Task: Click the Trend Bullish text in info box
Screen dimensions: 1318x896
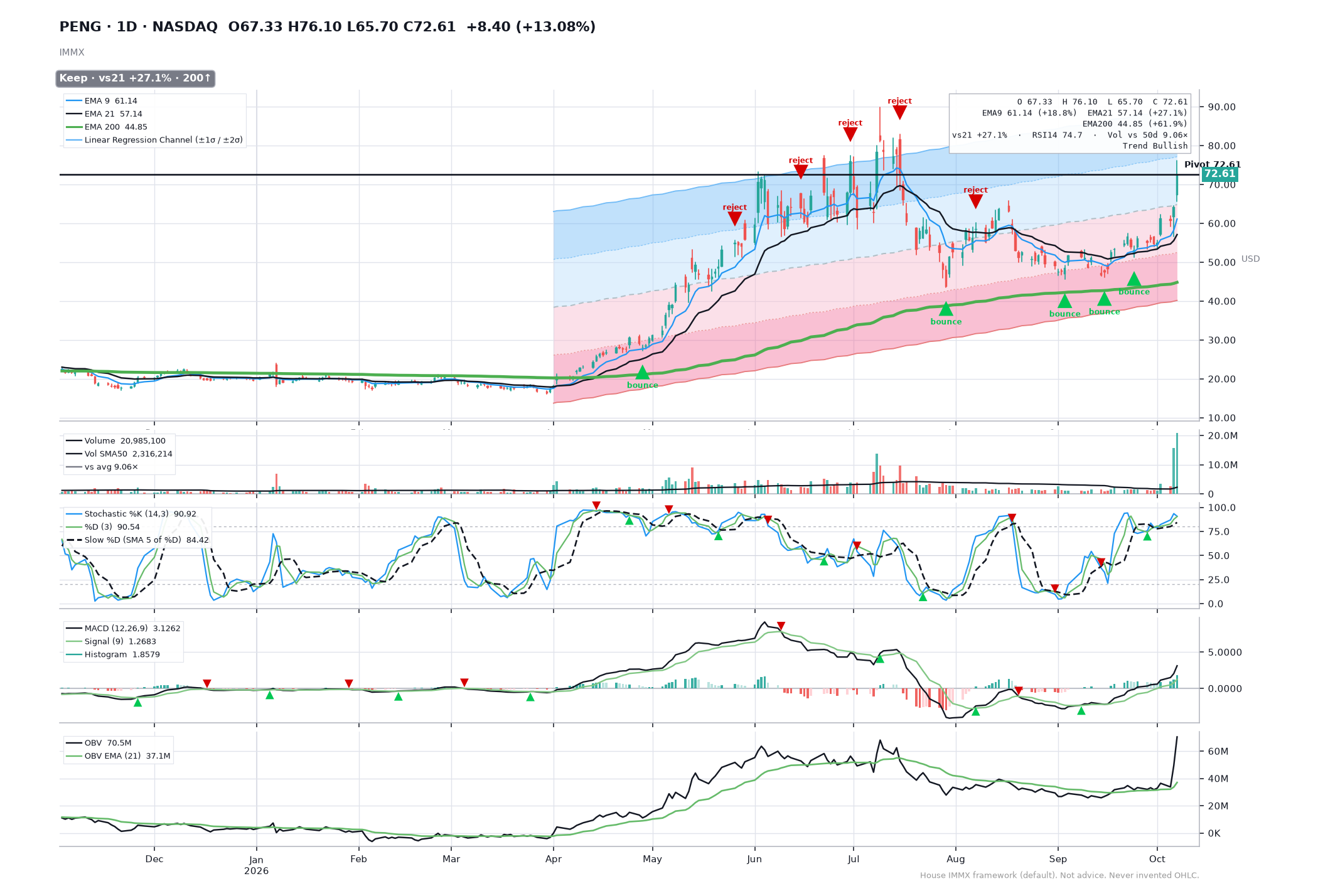Action: coord(1155,146)
